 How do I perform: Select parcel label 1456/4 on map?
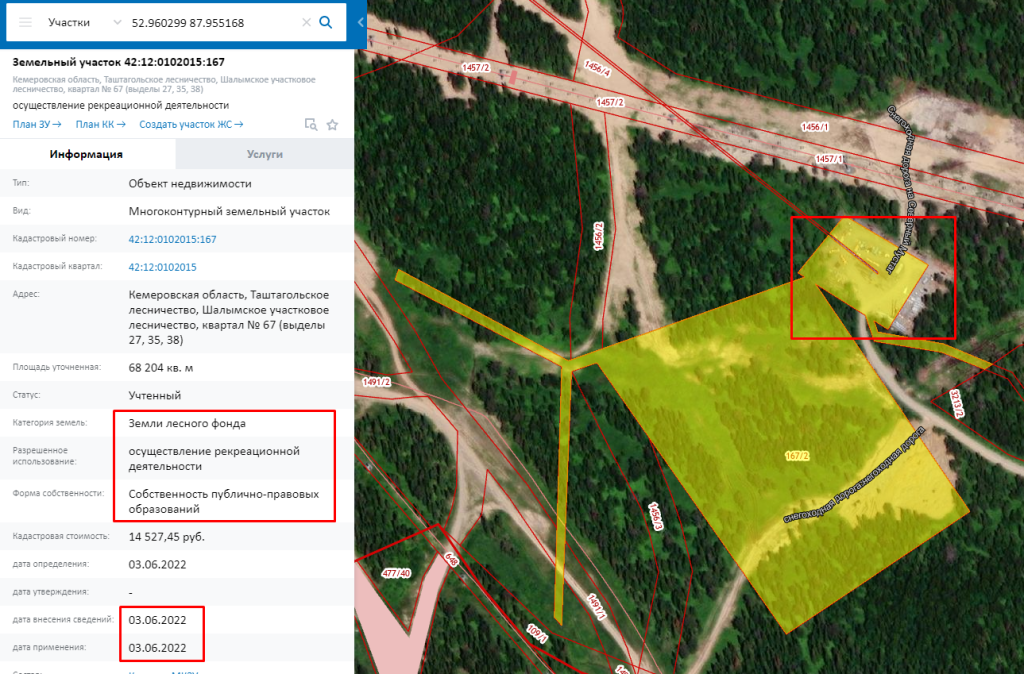596,69
